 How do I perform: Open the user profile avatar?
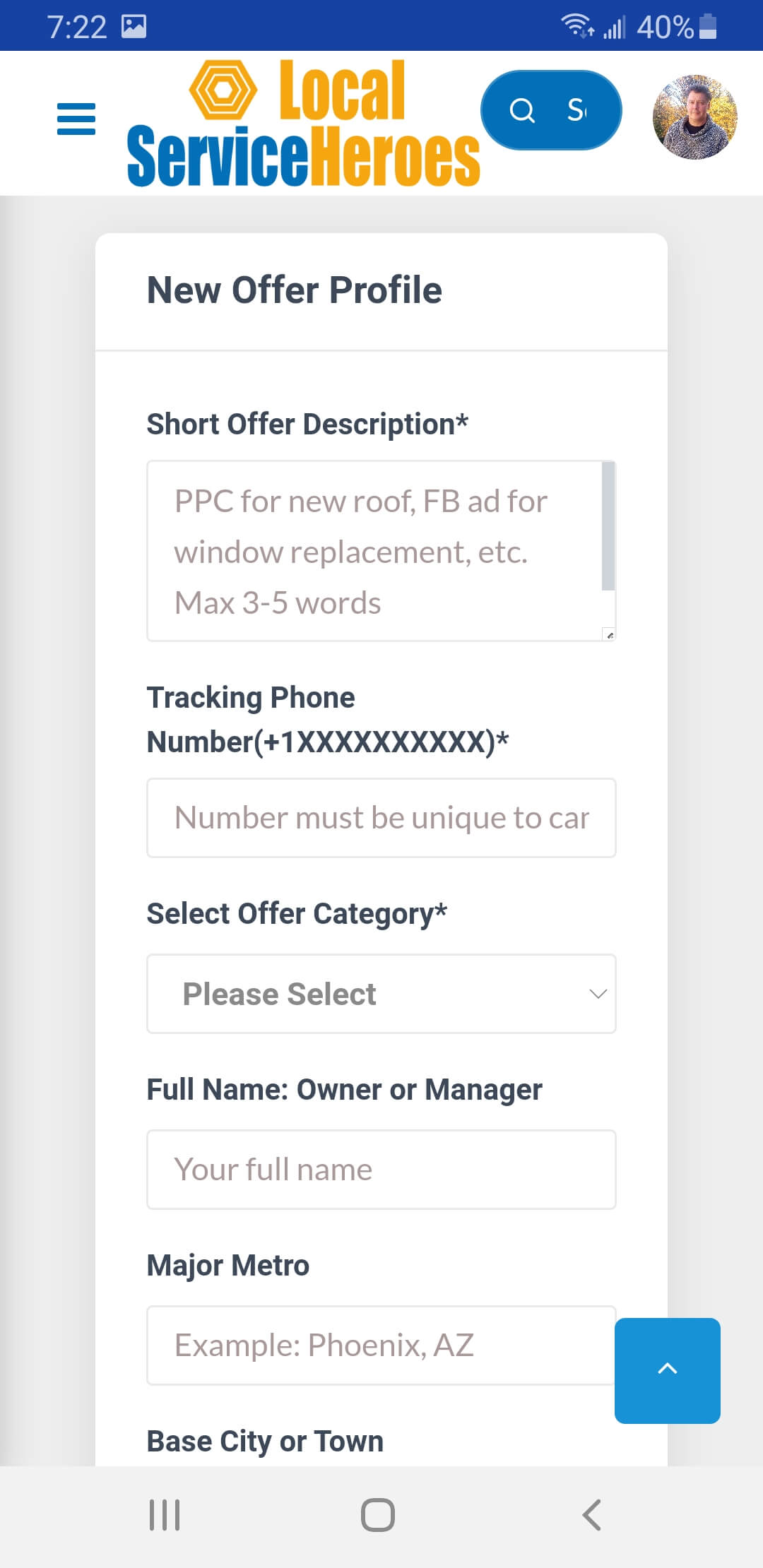(x=694, y=117)
